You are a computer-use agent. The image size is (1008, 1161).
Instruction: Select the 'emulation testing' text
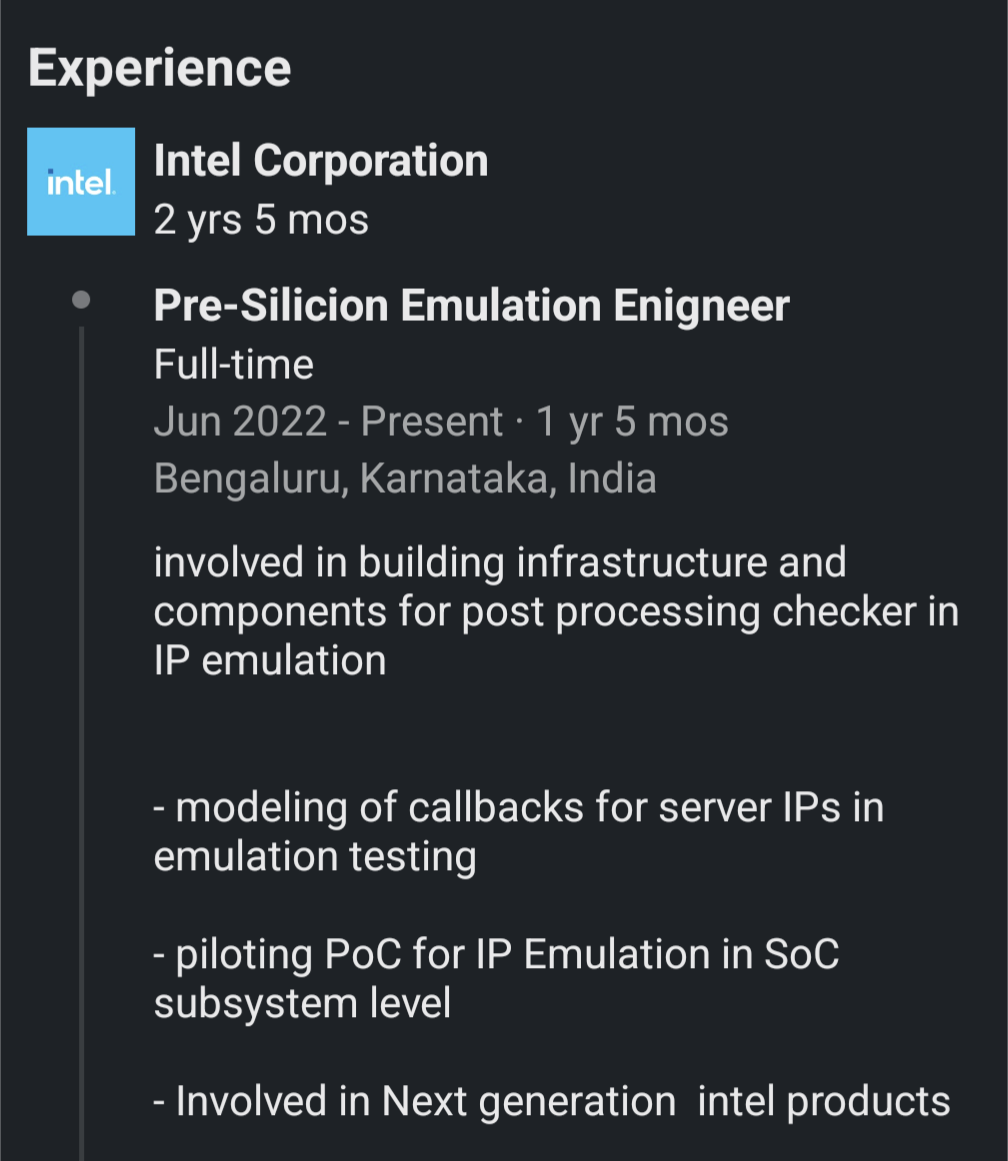tap(315, 857)
